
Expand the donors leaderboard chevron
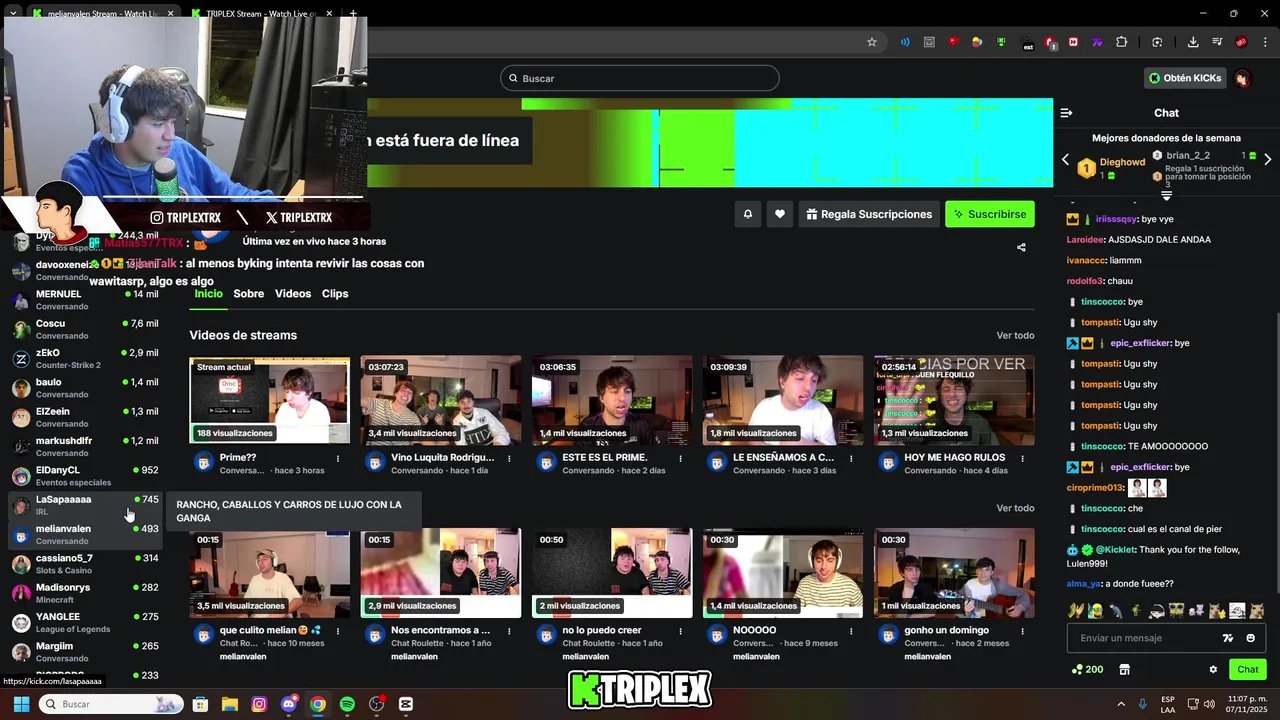click(1166, 196)
